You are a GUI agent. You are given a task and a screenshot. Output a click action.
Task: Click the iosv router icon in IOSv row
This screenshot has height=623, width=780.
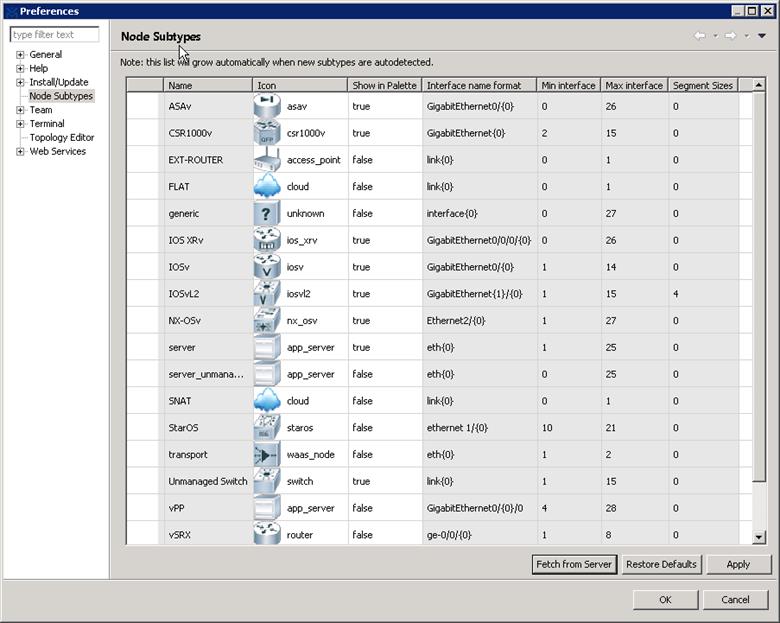(x=267, y=267)
